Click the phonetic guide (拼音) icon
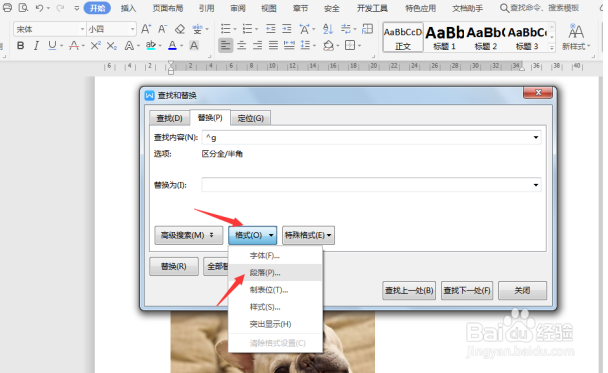This screenshot has width=608, height=373. coord(197,29)
